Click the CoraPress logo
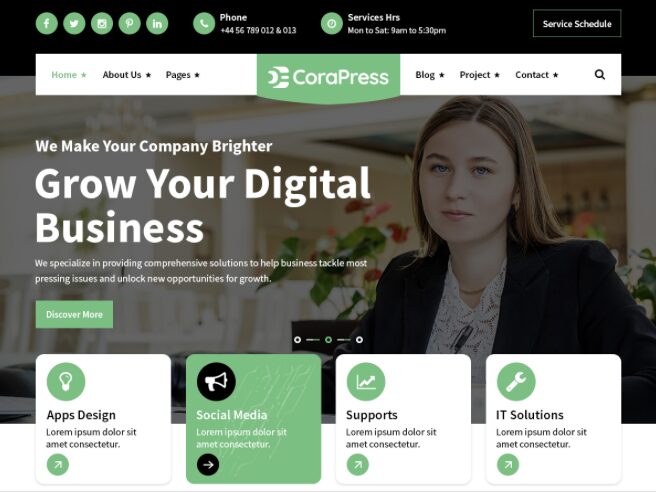Image resolution: width=656 pixels, height=492 pixels. (328, 77)
